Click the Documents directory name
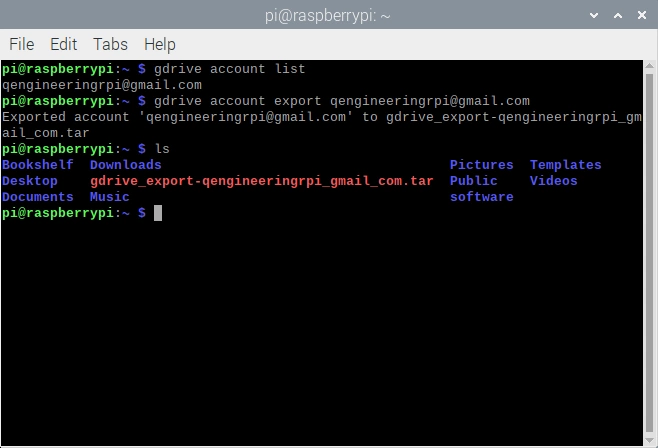 pos(38,197)
